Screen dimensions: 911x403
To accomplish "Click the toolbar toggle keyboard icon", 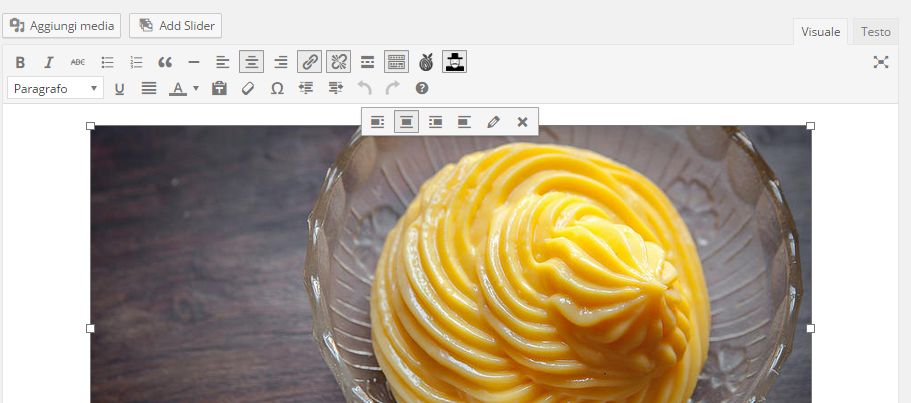I will pos(396,62).
